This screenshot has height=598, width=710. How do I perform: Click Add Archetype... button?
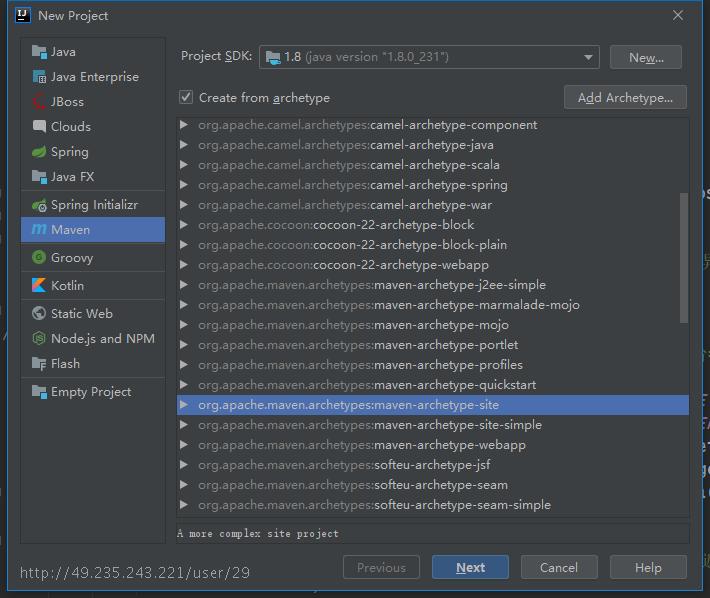point(625,97)
